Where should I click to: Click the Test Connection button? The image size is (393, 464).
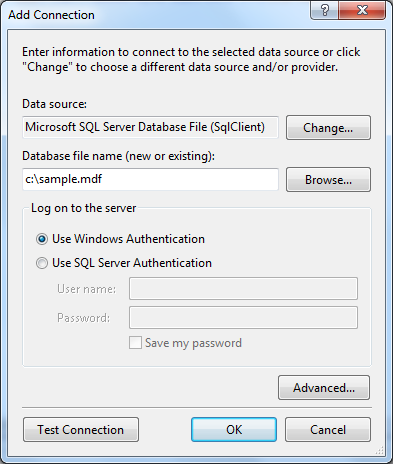tap(81, 430)
